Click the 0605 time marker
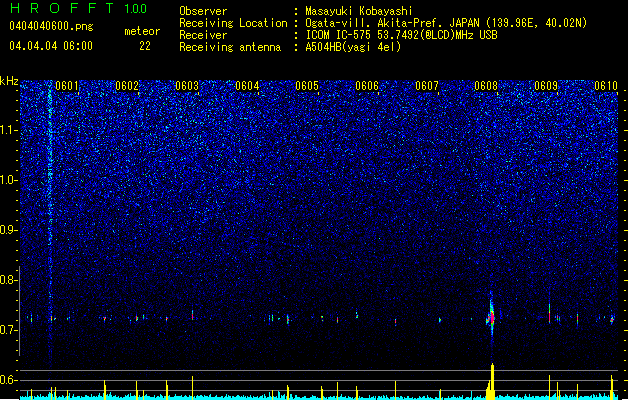This screenshot has width=629, height=400. (x=307, y=86)
